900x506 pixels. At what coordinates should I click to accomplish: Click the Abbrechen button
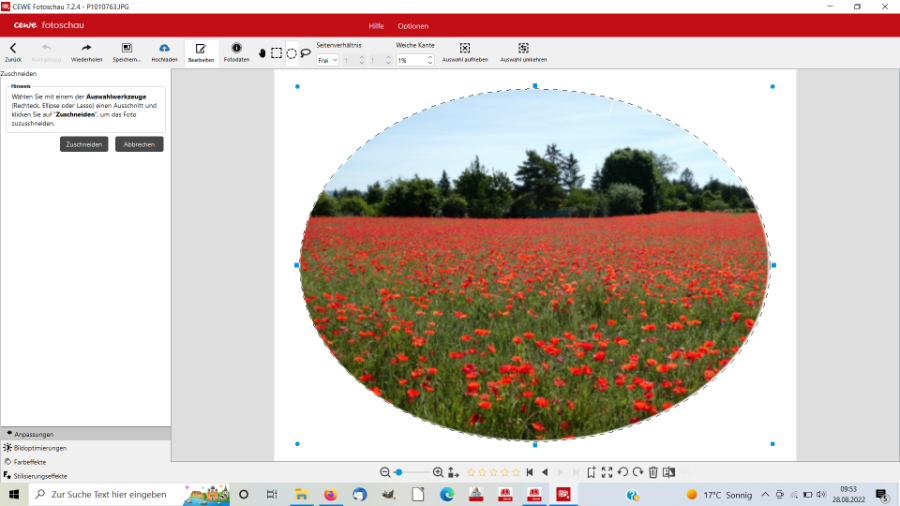click(139, 144)
